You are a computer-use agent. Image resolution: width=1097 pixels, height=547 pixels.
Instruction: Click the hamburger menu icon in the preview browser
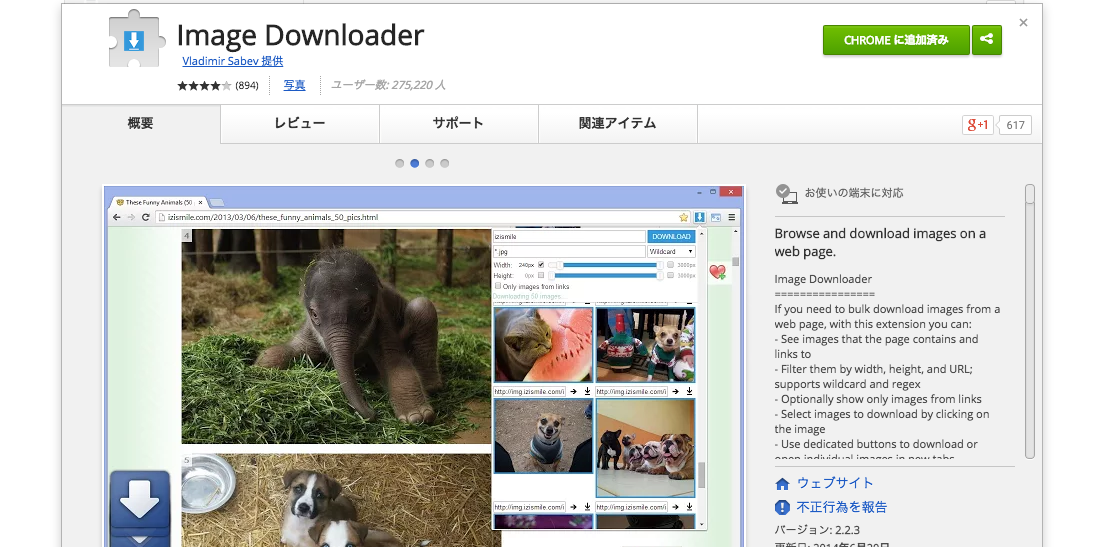click(732, 218)
